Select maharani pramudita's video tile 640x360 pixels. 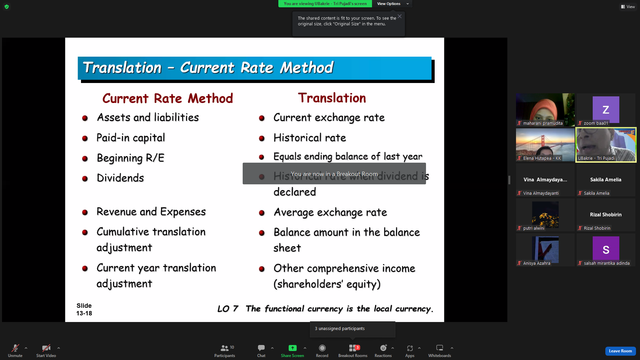coord(545,109)
